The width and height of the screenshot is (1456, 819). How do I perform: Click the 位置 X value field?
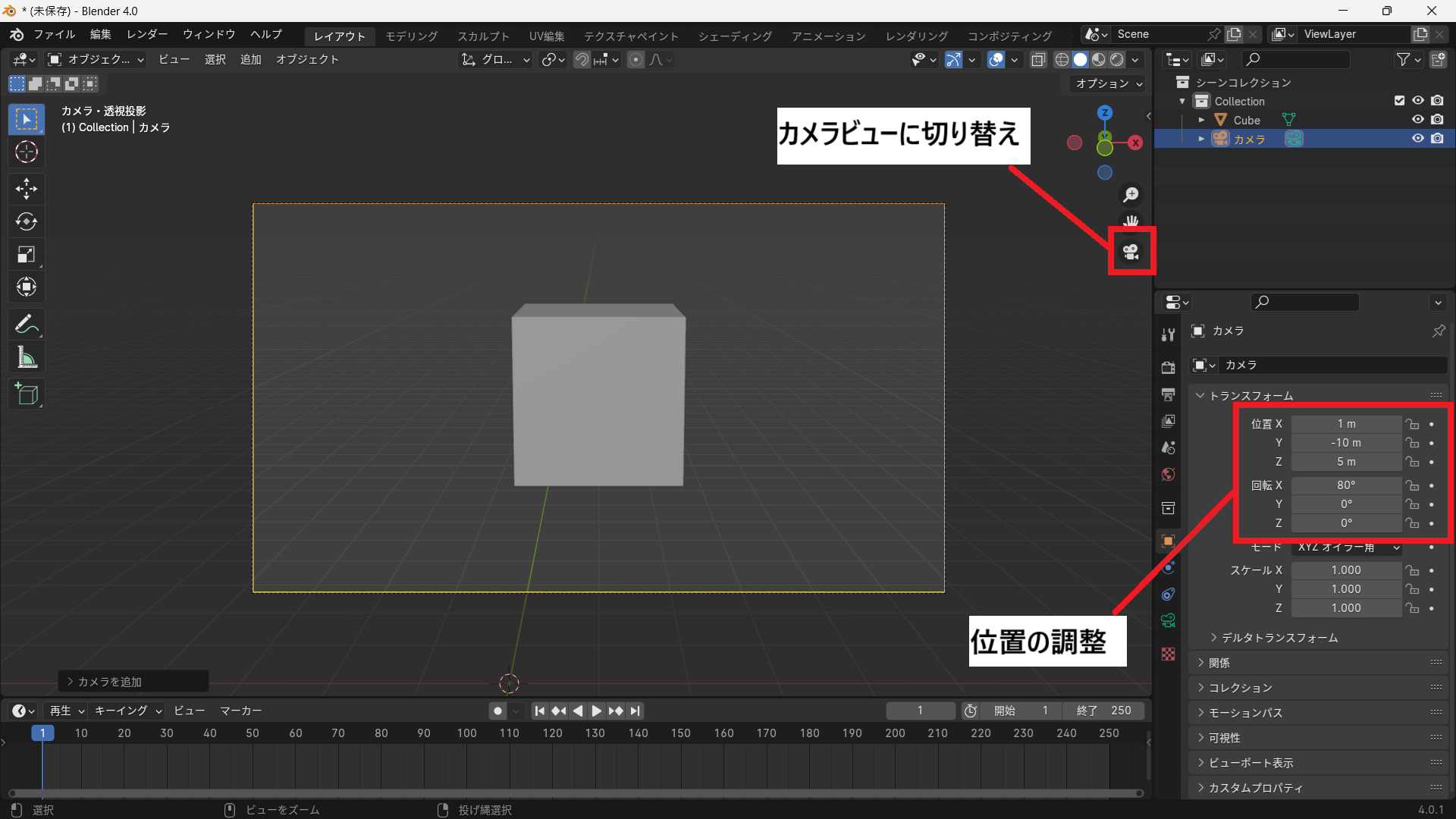pos(1346,424)
